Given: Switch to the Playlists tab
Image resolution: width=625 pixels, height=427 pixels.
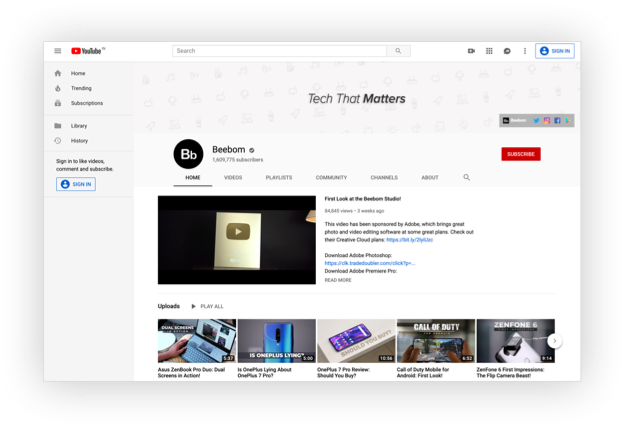Looking at the screenshot, I should [x=279, y=177].
